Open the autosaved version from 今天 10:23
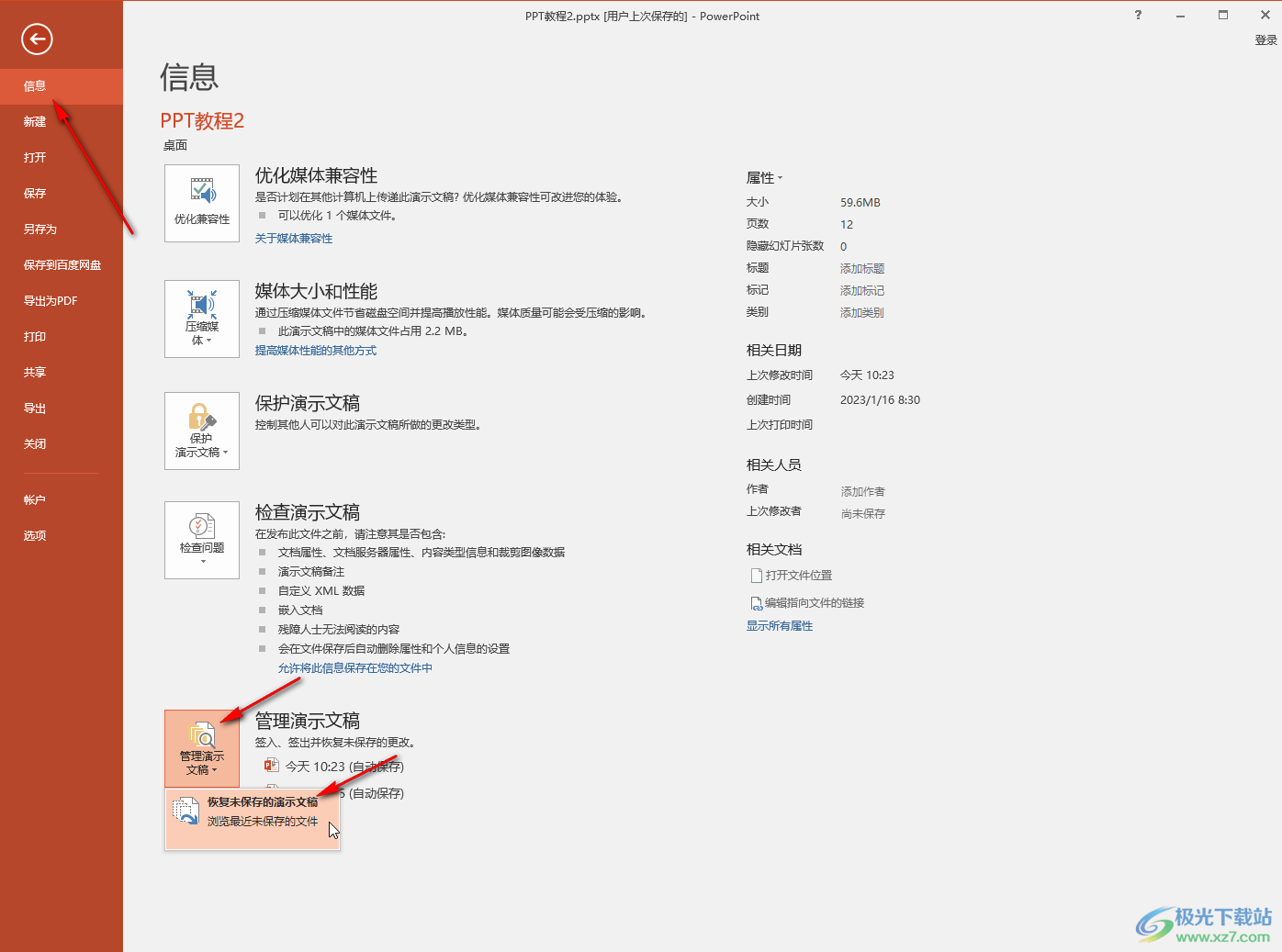Viewport: 1282px width, 952px height. tap(334, 767)
